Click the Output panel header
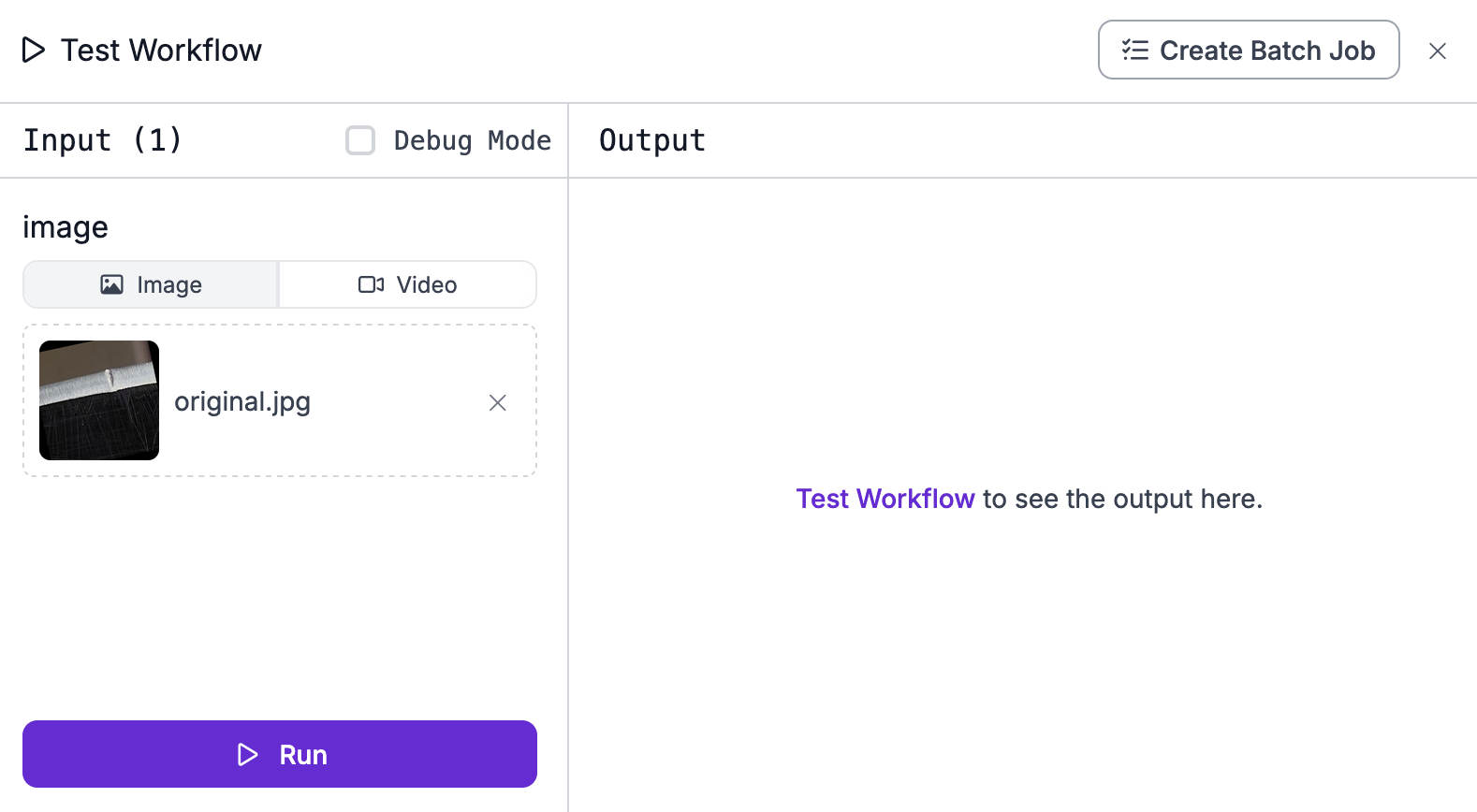Screen dimensions: 1477x812 (651, 140)
